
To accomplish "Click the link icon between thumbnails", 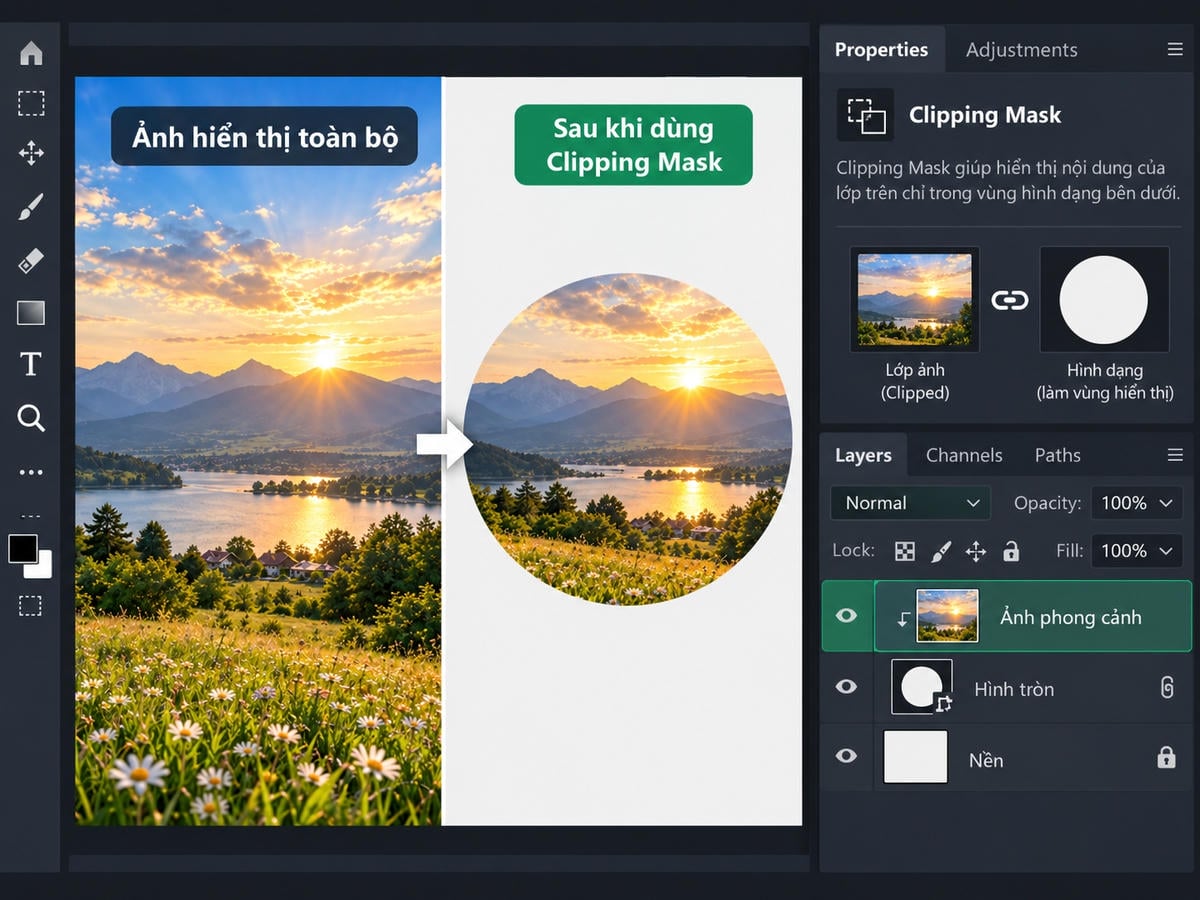I will (1009, 299).
